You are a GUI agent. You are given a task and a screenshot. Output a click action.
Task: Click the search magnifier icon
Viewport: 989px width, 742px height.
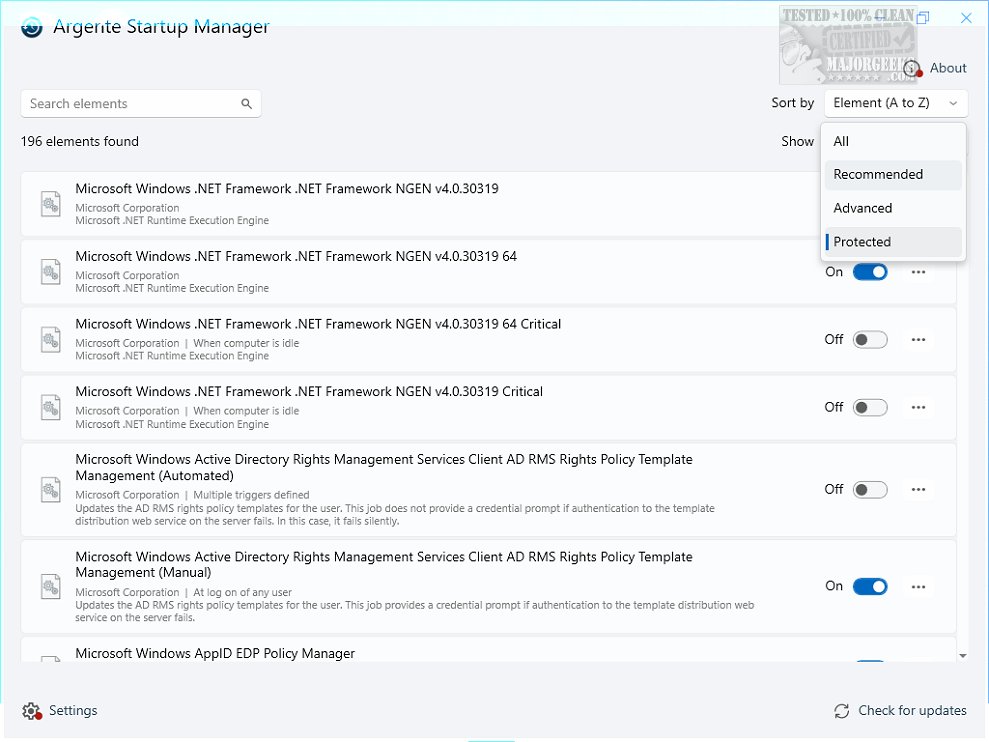click(246, 104)
